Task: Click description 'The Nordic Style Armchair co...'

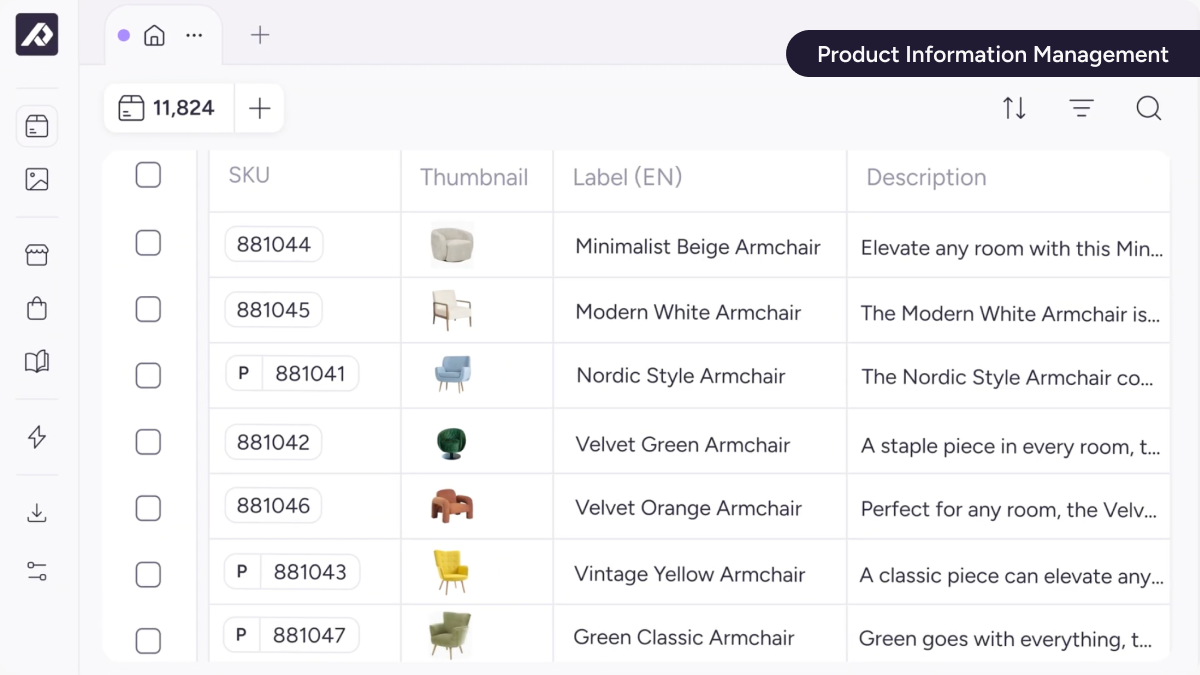Action: tap(1008, 378)
